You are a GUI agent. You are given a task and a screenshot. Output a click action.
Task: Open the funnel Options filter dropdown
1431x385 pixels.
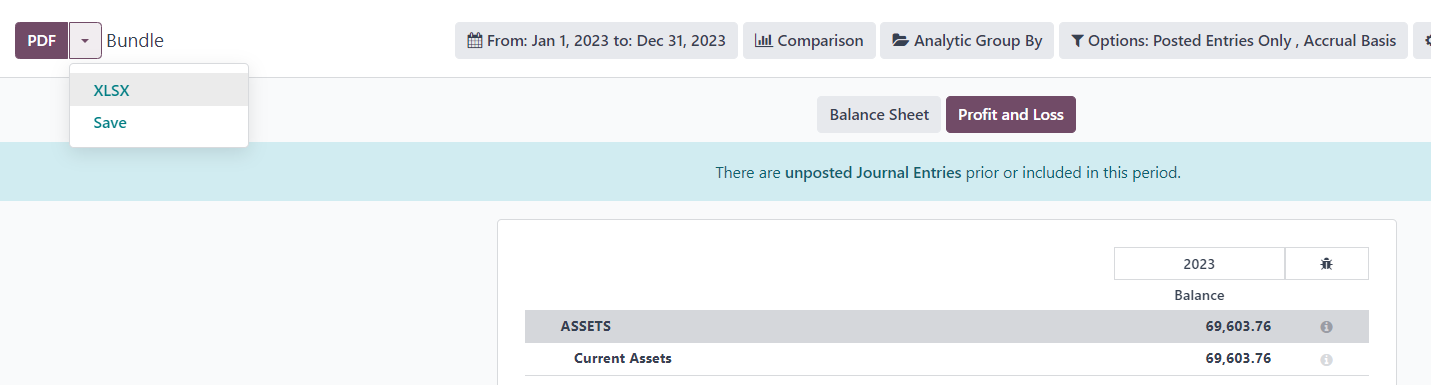click(1233, 41)
